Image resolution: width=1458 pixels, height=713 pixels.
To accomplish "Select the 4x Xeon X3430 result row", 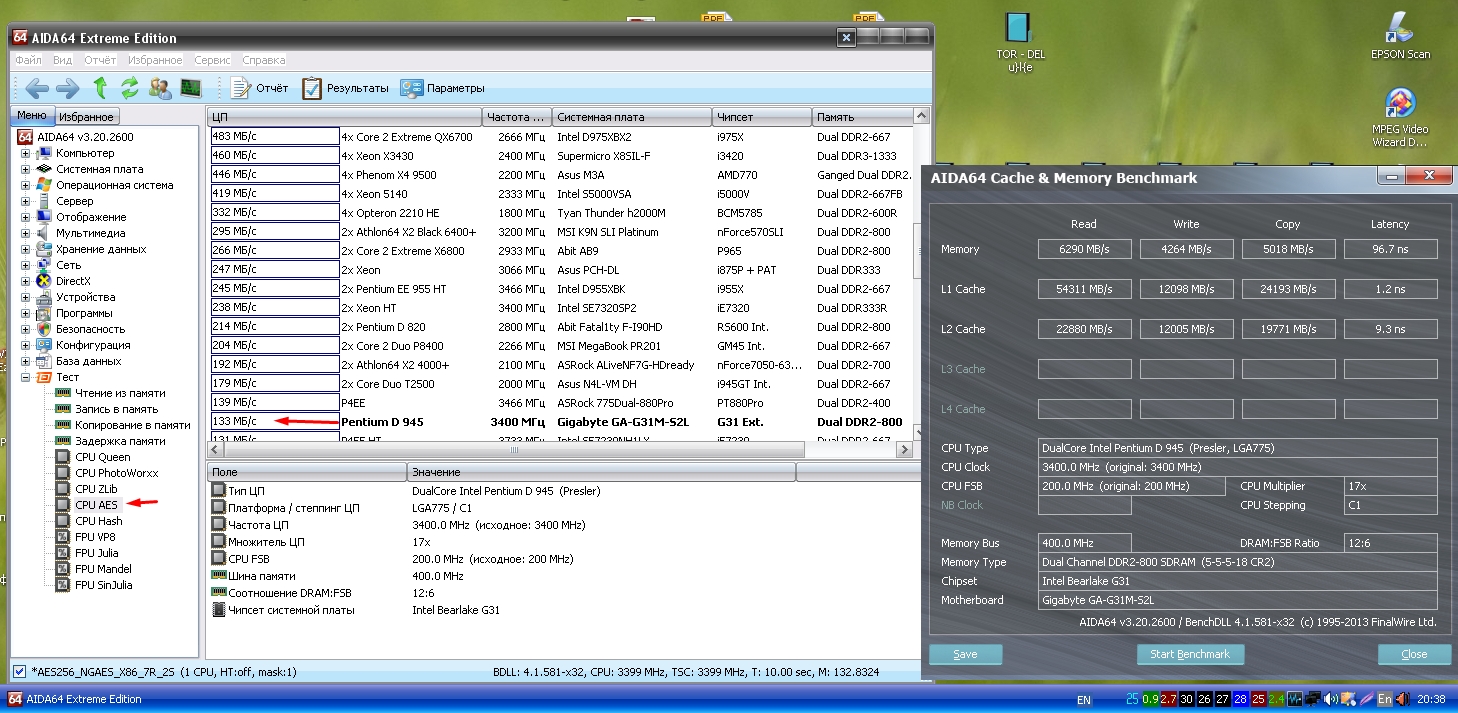I will click(x=560, y=156).
